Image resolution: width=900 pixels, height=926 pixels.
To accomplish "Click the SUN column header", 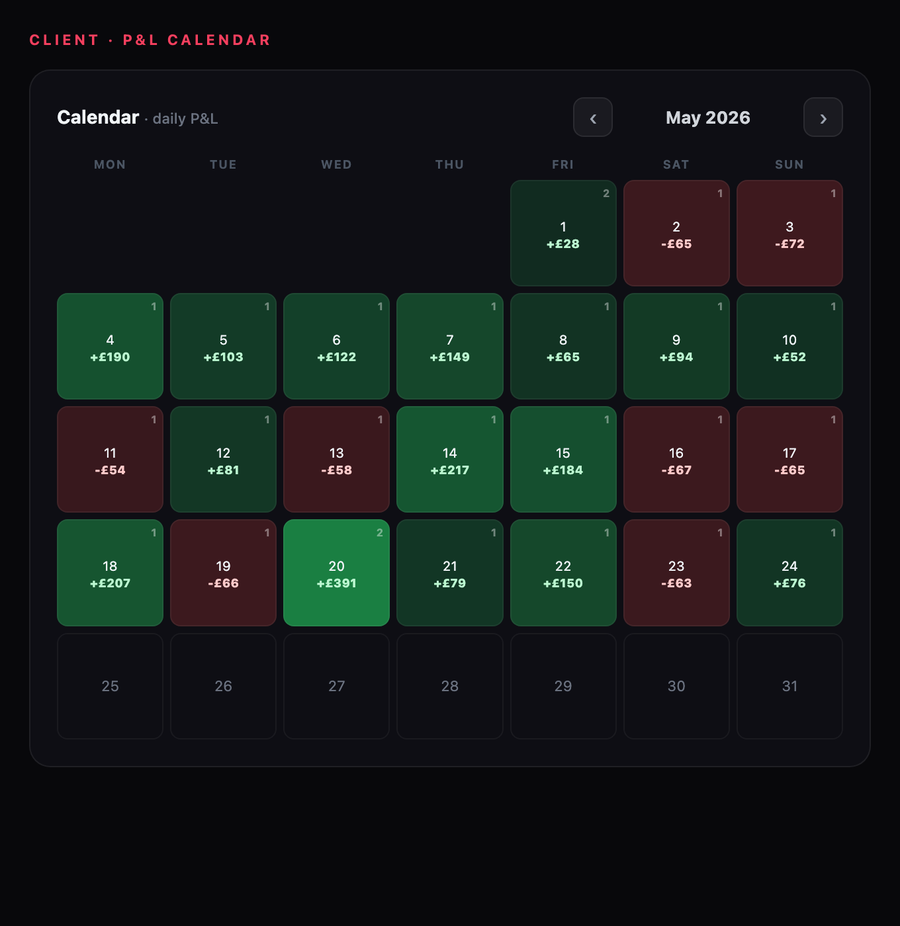I will [x=790, y=164].
